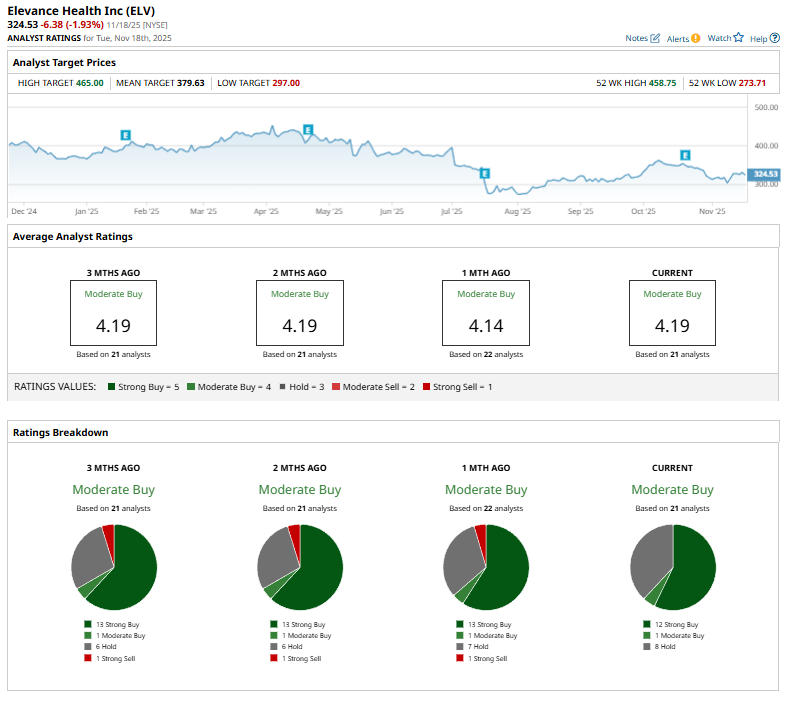Open the Help question mark icon
Image resolution: width=786 pixels, height=701 pixels.
coord(774,38)
